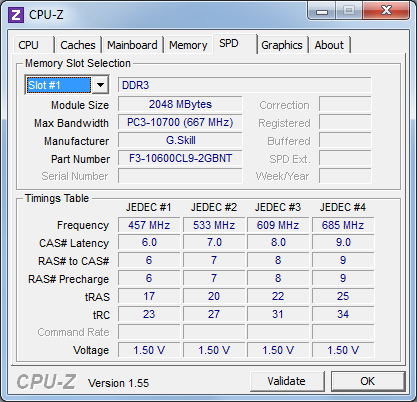Viewport: 417px width, 402px height.
Task: Click the Part Number field F3-10600CL9-2GBNT
Action: tap(180, 158)
